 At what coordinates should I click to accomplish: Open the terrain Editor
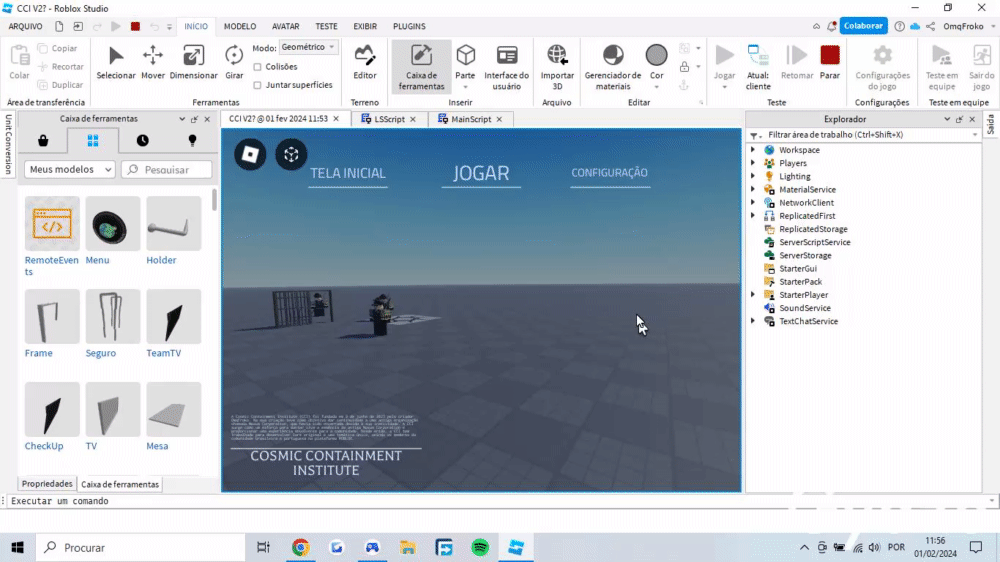tap(365, 63)
